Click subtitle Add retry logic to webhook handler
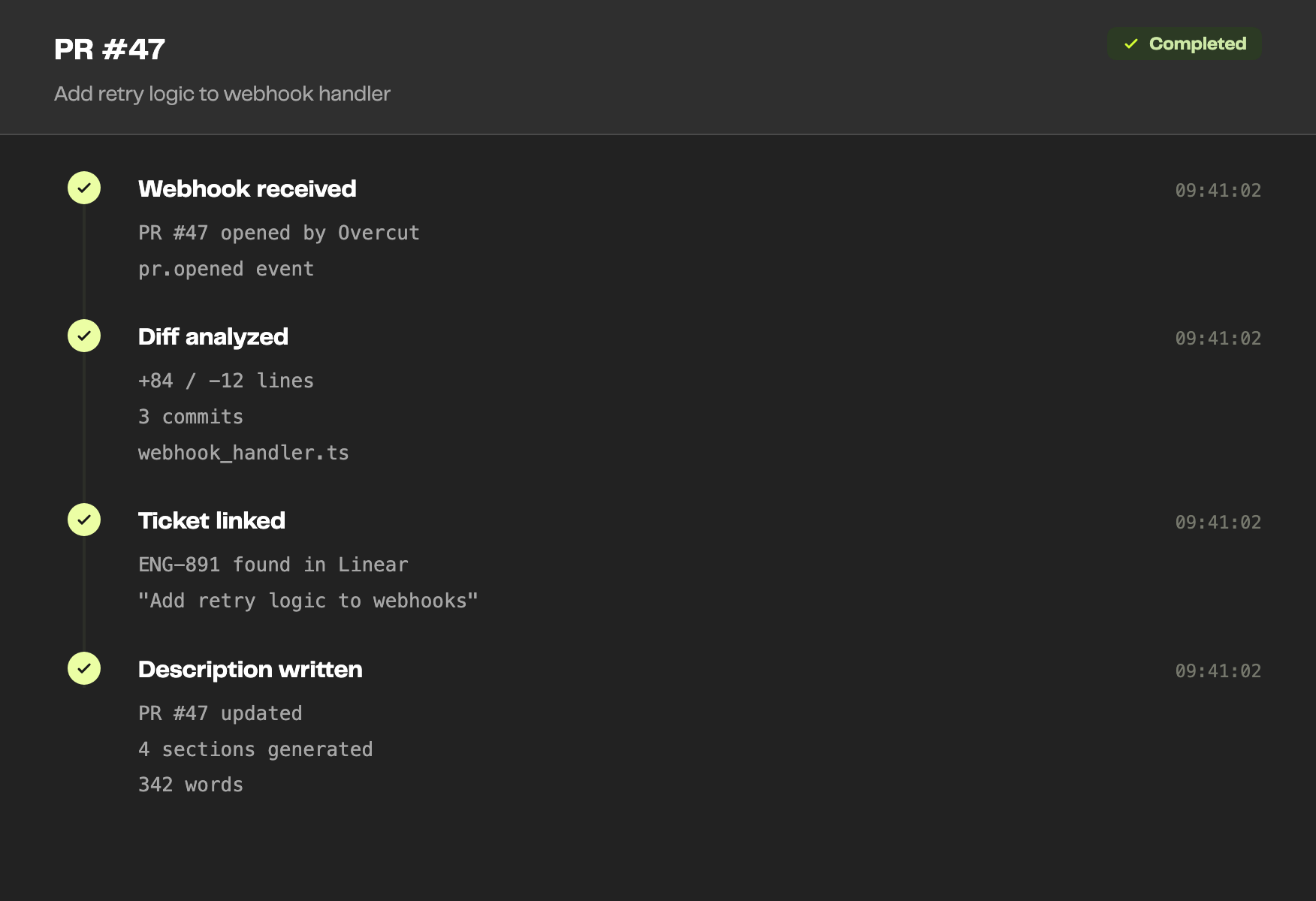The height and width of the screenshot is (901, 1316). (222, 94)
